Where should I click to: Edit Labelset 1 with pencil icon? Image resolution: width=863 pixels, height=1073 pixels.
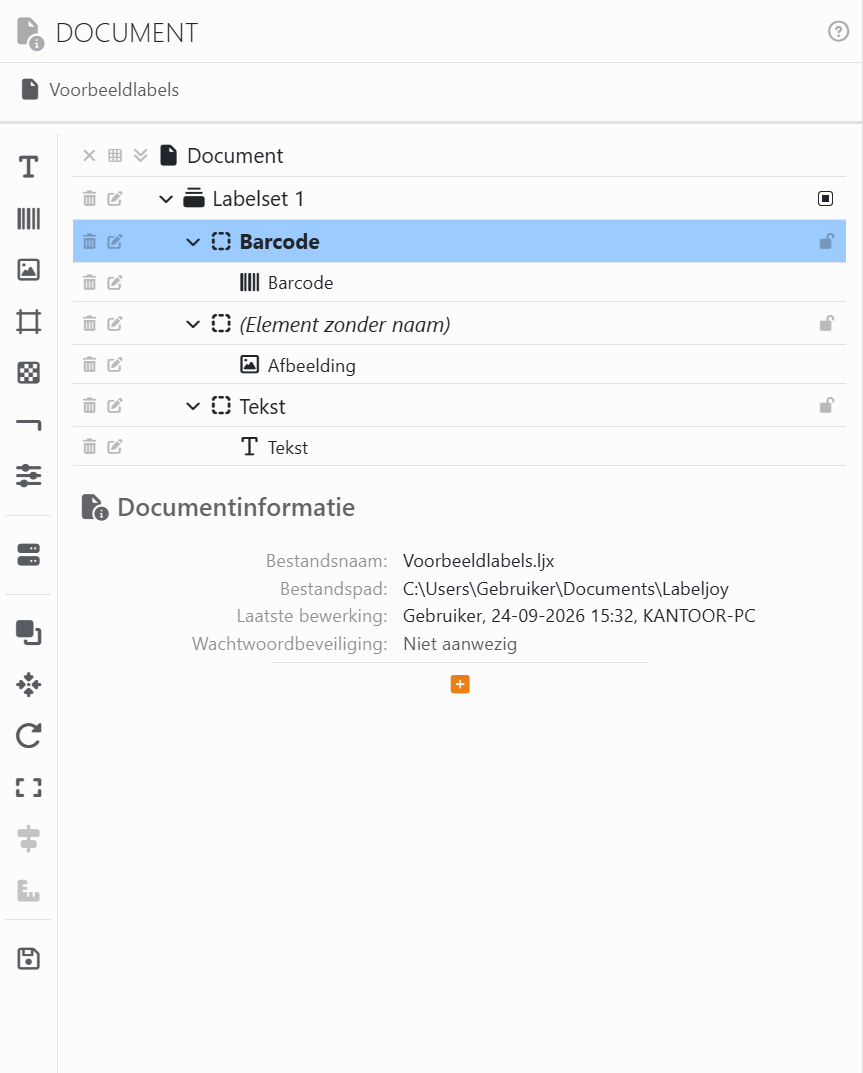coord(115,198)
